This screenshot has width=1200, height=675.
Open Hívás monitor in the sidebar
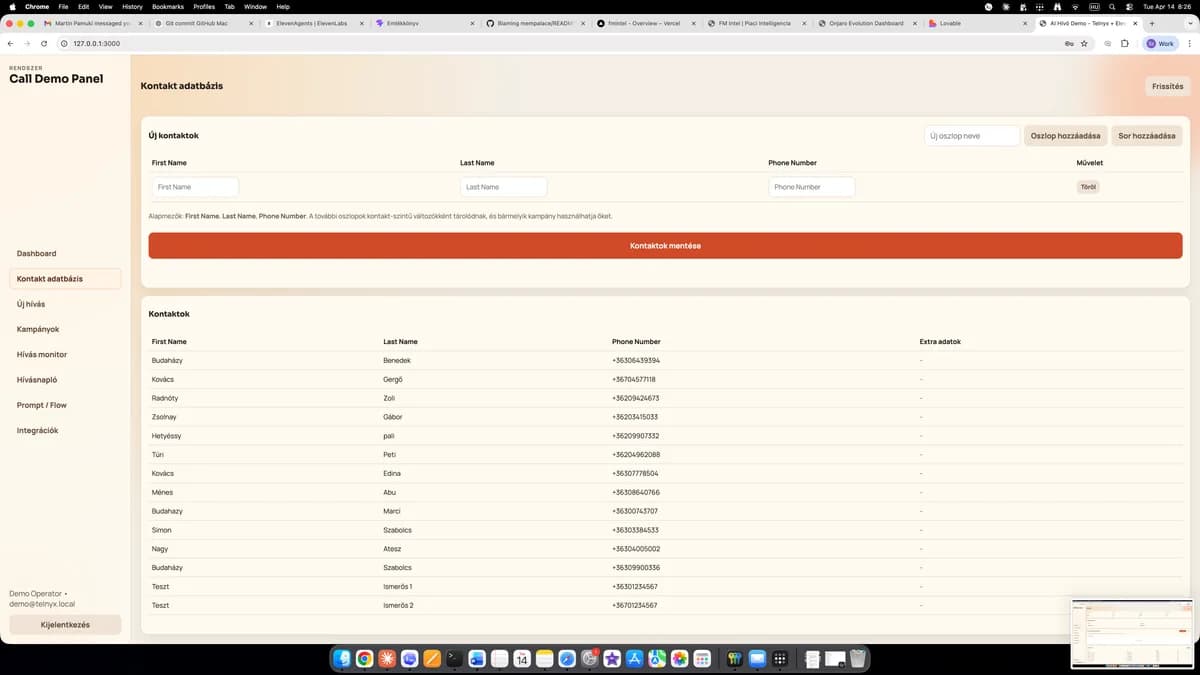(65, 355)
